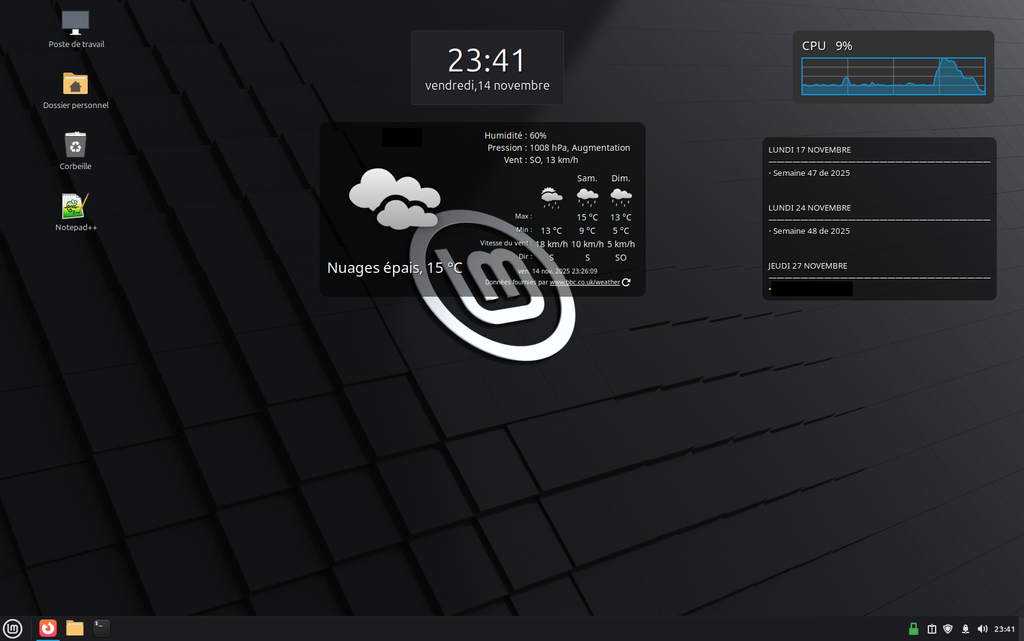The height and width of the screenshot is (641, 1024).
Task: Click the Sam. forecast weather icon
Action: pyautogui.click(x=587, y=196)
